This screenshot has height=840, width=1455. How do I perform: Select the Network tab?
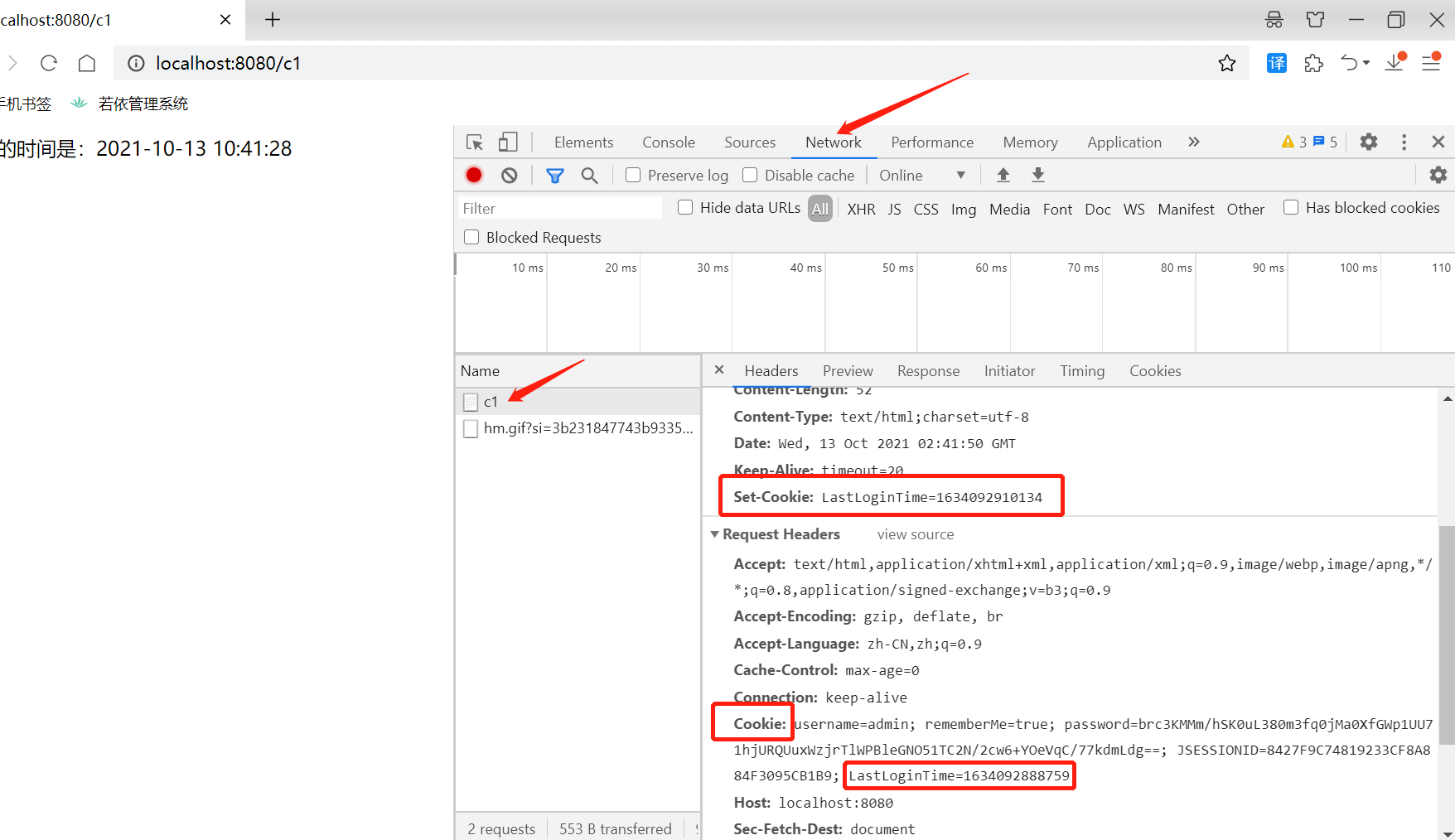[834, 142]
